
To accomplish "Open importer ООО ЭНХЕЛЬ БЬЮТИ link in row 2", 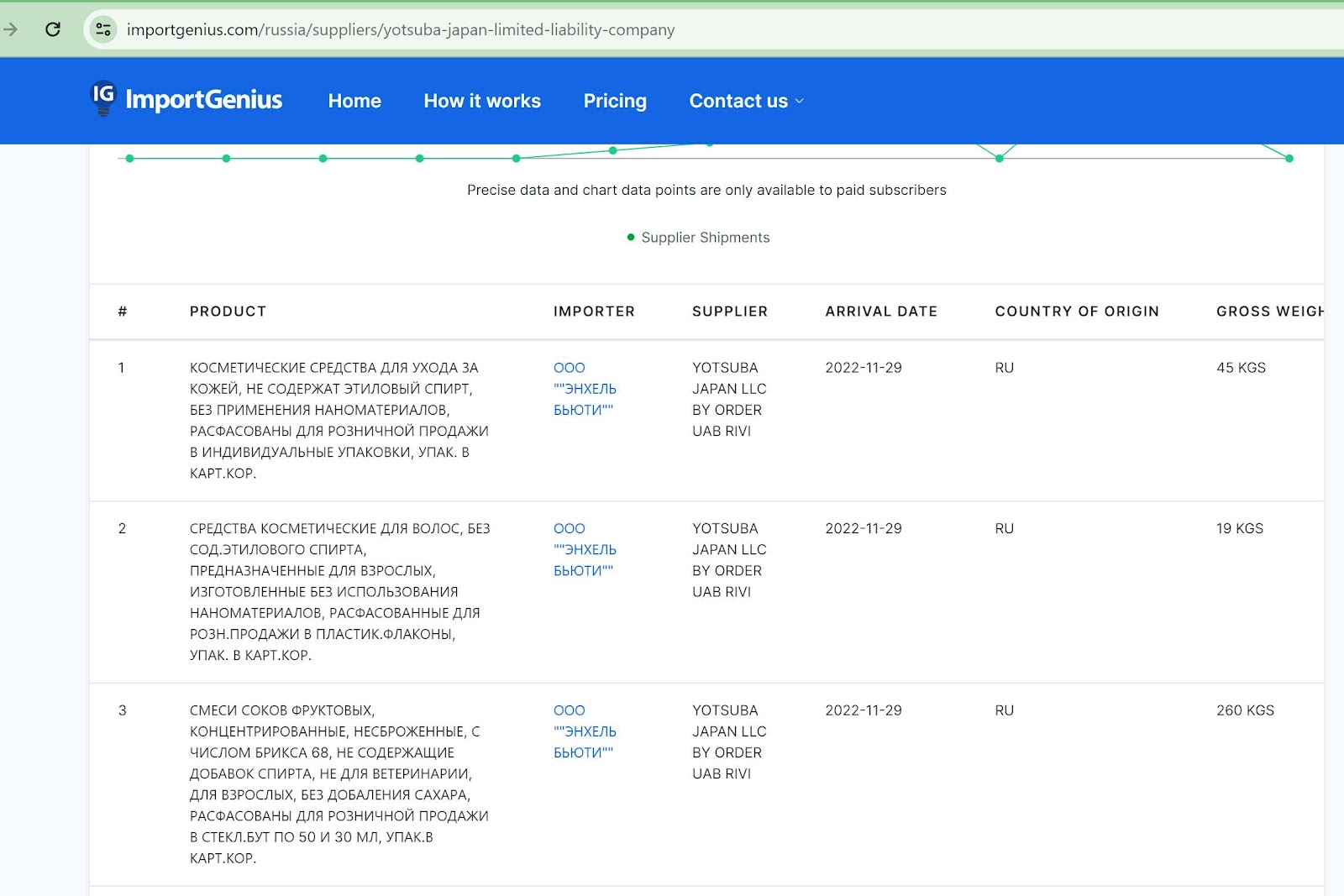I will coord(585,549).
